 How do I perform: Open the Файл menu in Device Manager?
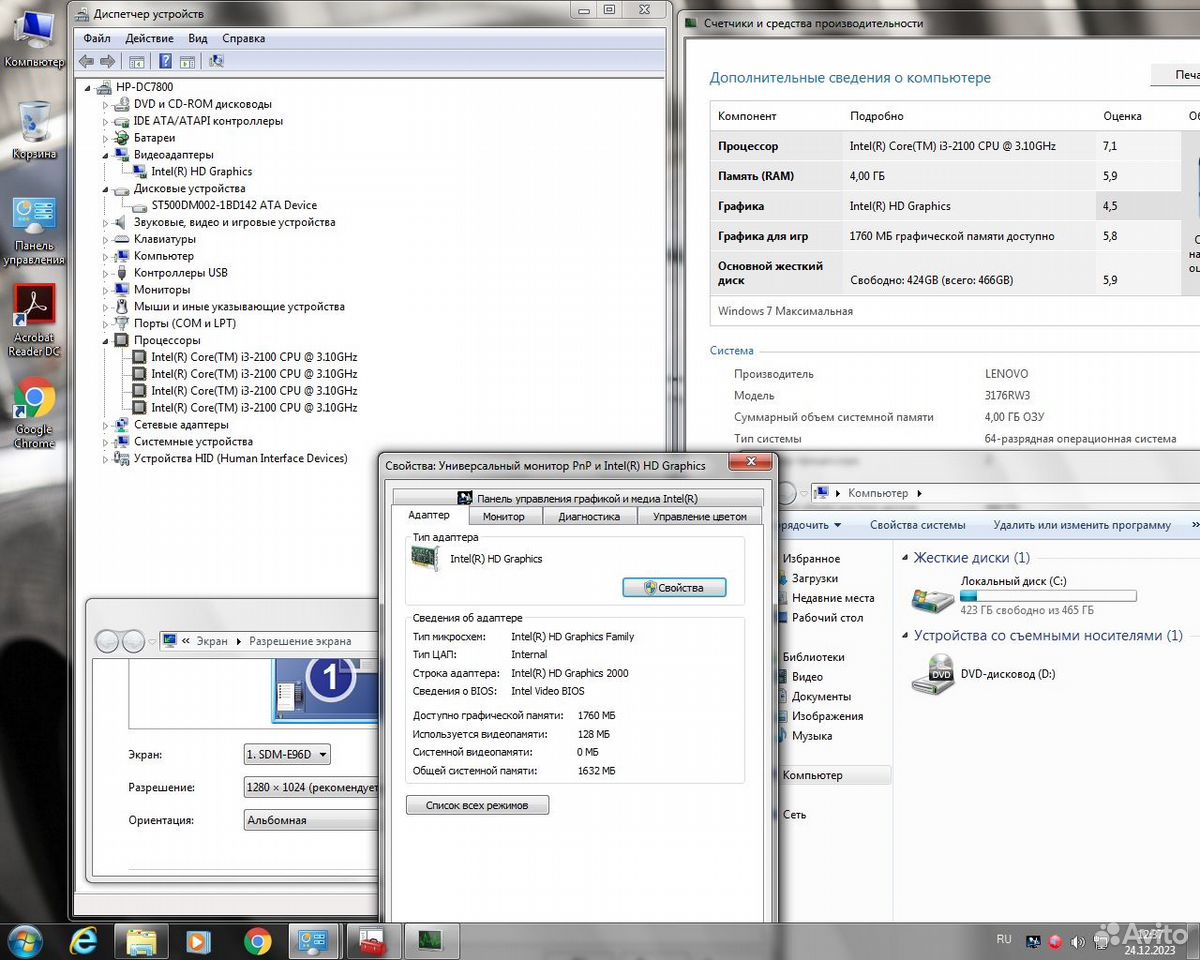(97, 38)
